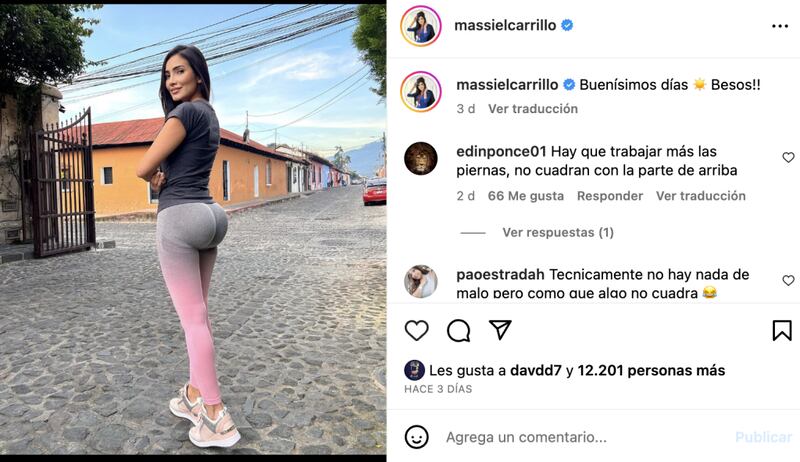800x462 pixels.
Task: Like paoestradah's comment with the small heart
Action: pyautogui.click(x=788, y=280)
